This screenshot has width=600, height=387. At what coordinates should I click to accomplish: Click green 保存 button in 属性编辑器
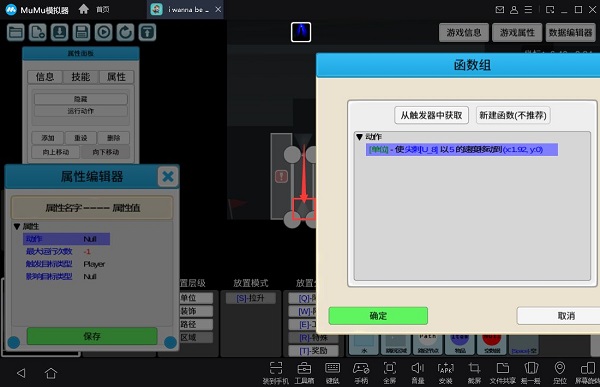point(92,336)
